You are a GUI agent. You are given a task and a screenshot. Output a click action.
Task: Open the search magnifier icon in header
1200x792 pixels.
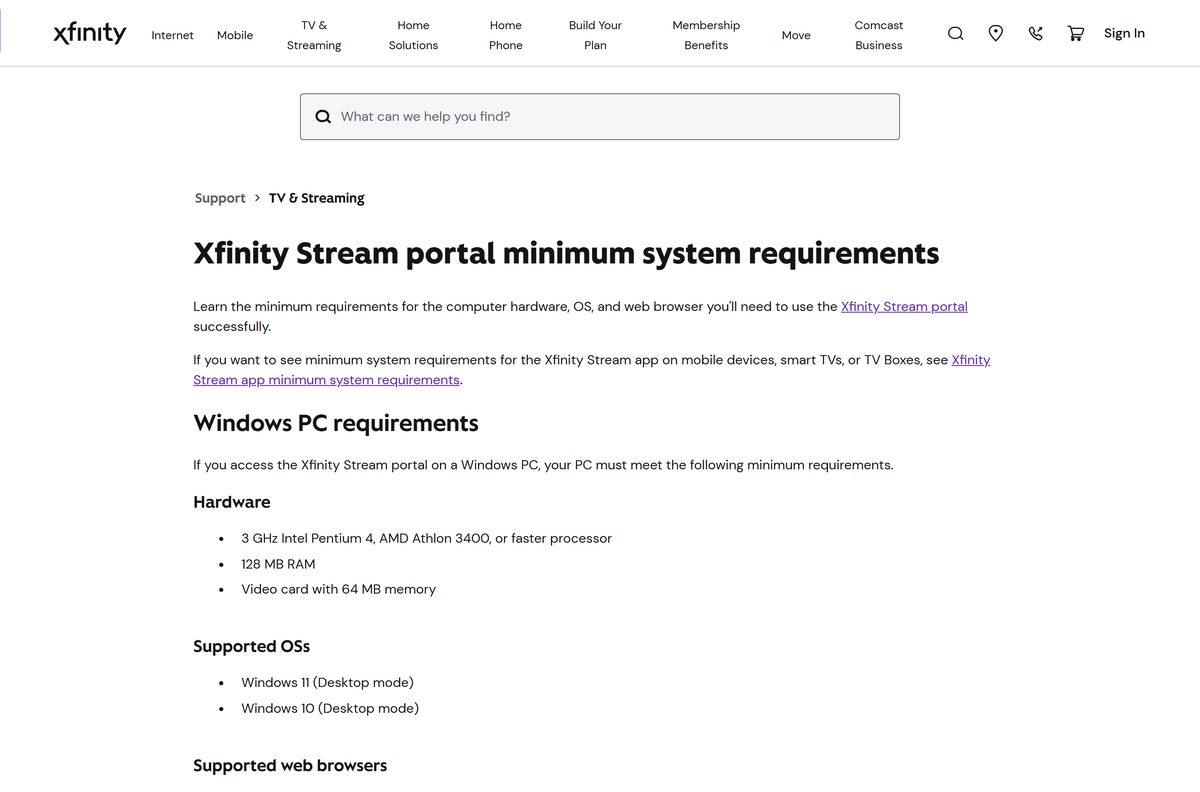[956, 33]
